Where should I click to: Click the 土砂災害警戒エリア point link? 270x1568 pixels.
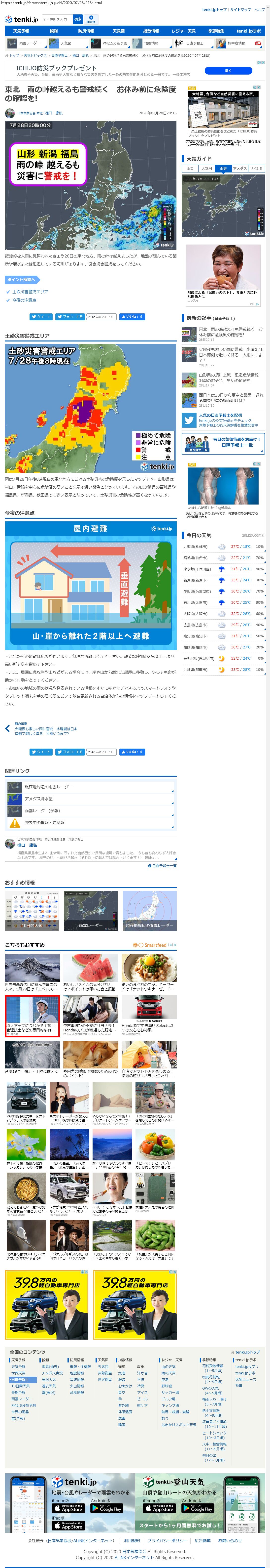31,292
